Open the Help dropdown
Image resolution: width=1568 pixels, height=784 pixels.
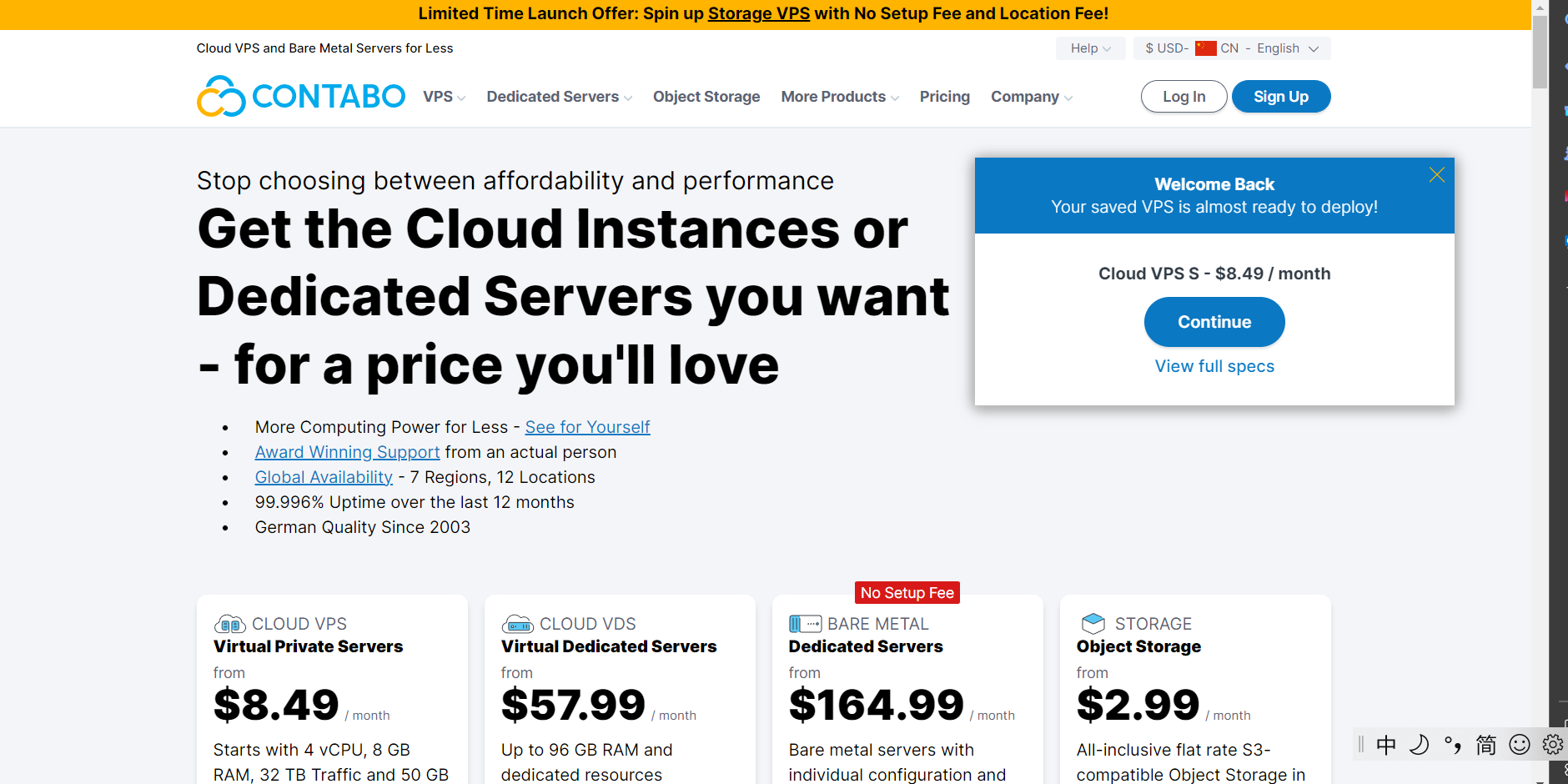point(1091,48)
